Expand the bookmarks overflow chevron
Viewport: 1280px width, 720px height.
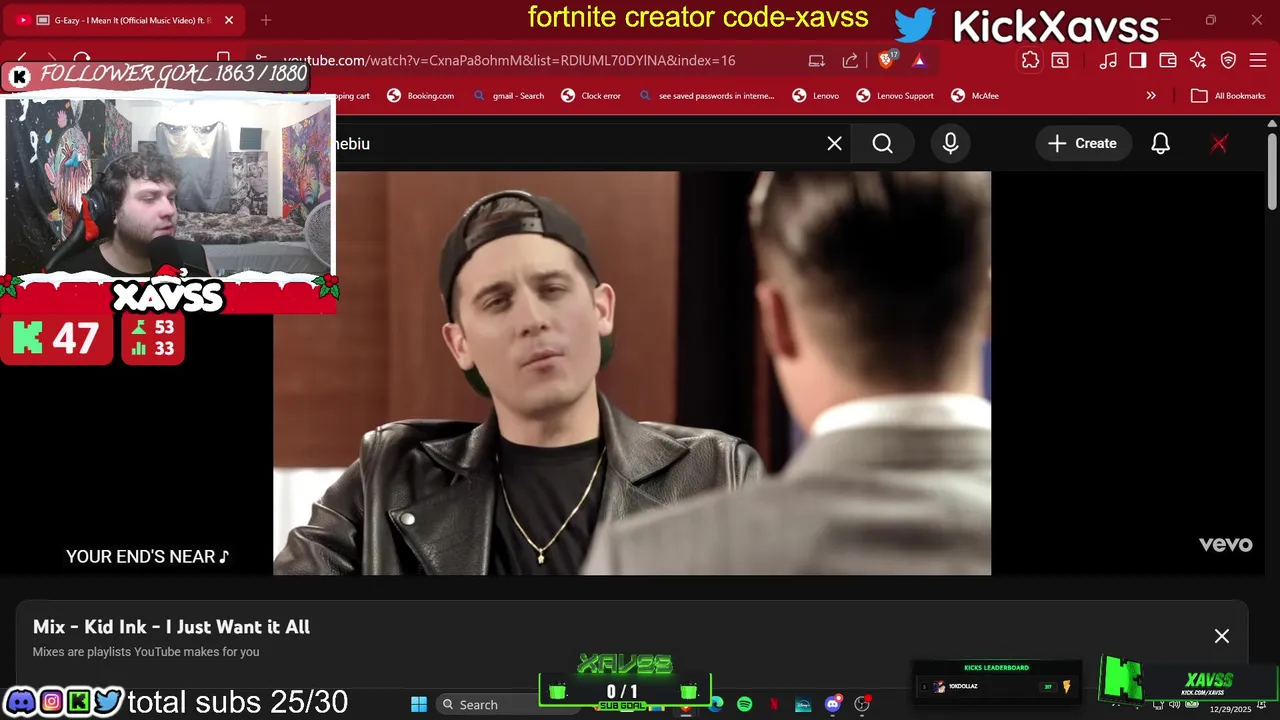[x=1151, y=96]
